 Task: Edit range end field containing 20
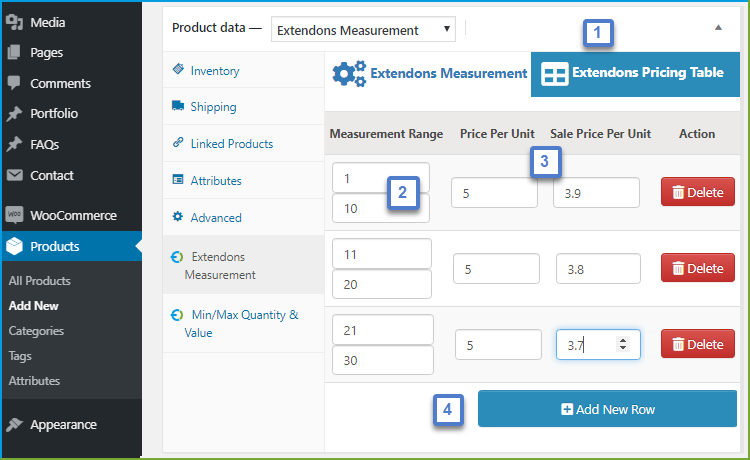[382, 284]
